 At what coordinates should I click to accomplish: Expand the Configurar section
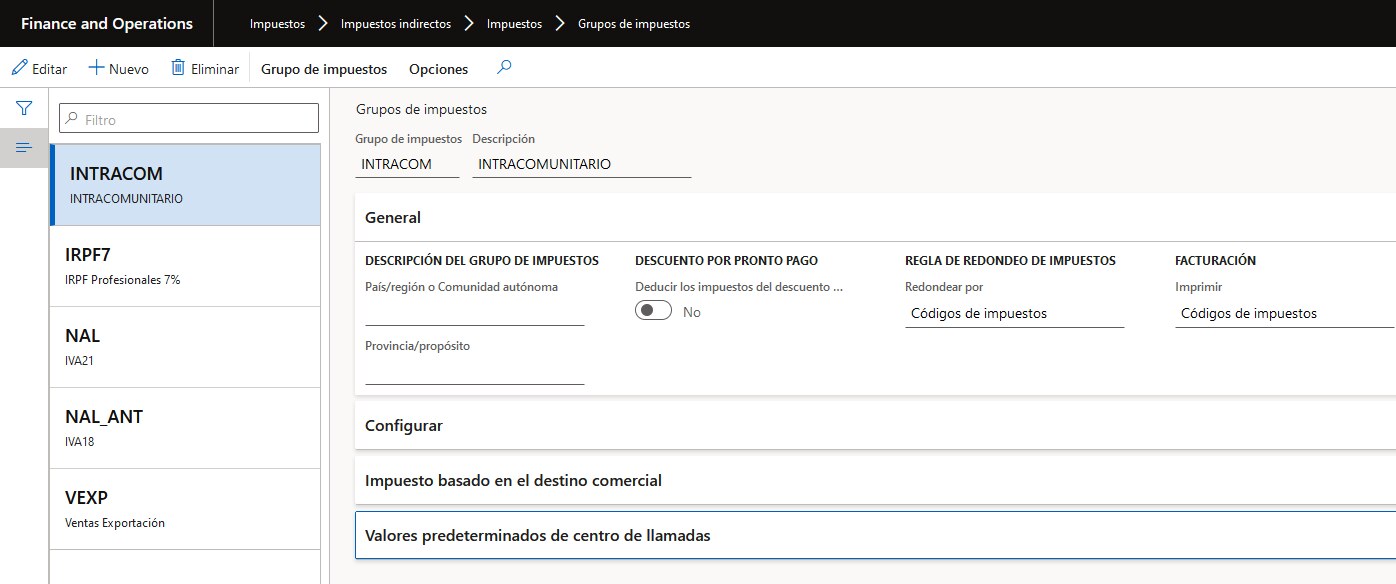pos(404,425)
